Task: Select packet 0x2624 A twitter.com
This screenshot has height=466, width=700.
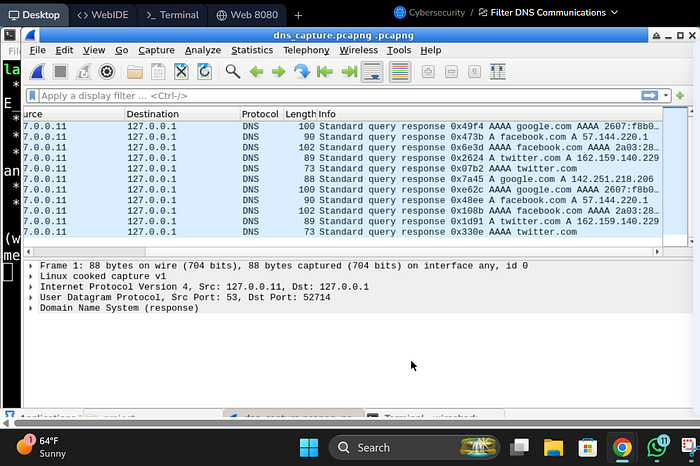Action: pos(343,158)
